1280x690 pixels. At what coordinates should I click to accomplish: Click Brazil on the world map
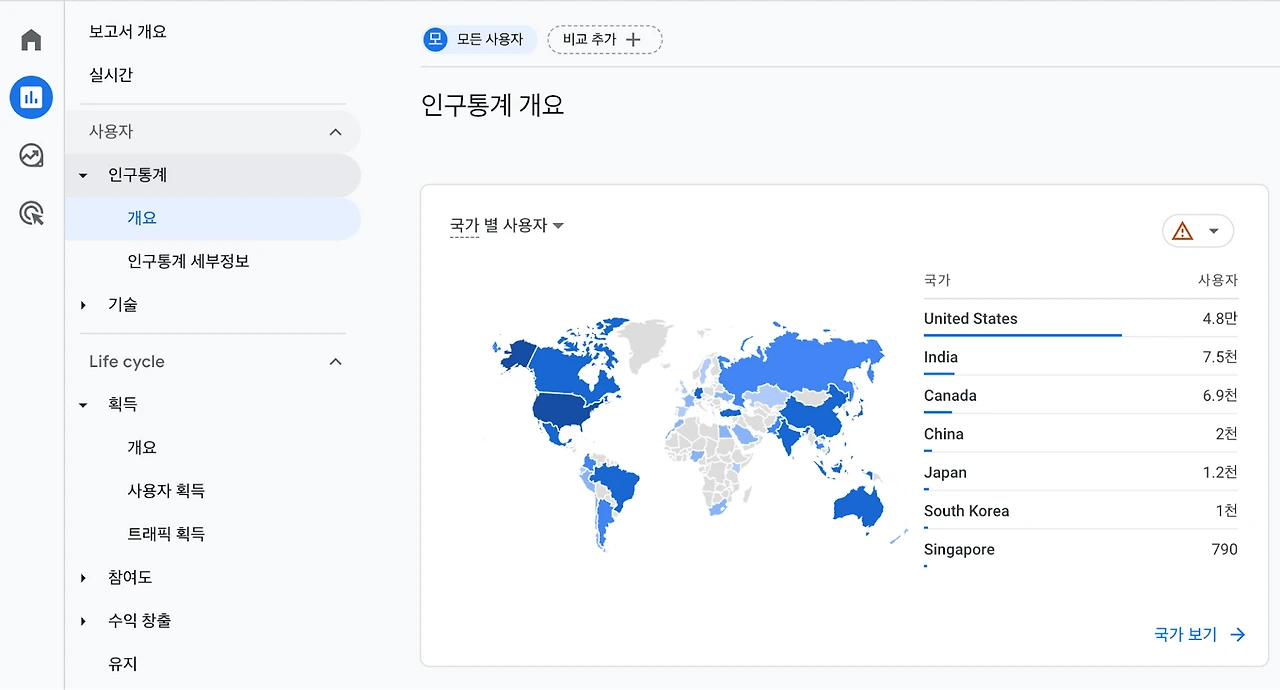[x=615, y=485]
